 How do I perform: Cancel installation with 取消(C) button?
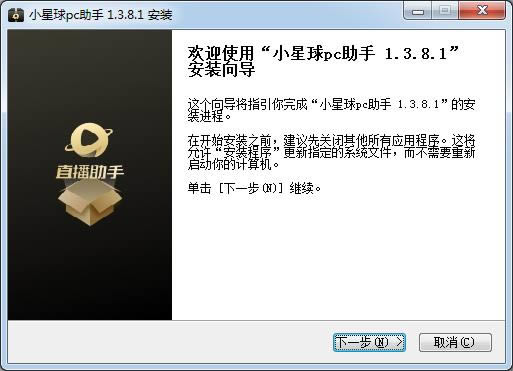pos(455,342)
